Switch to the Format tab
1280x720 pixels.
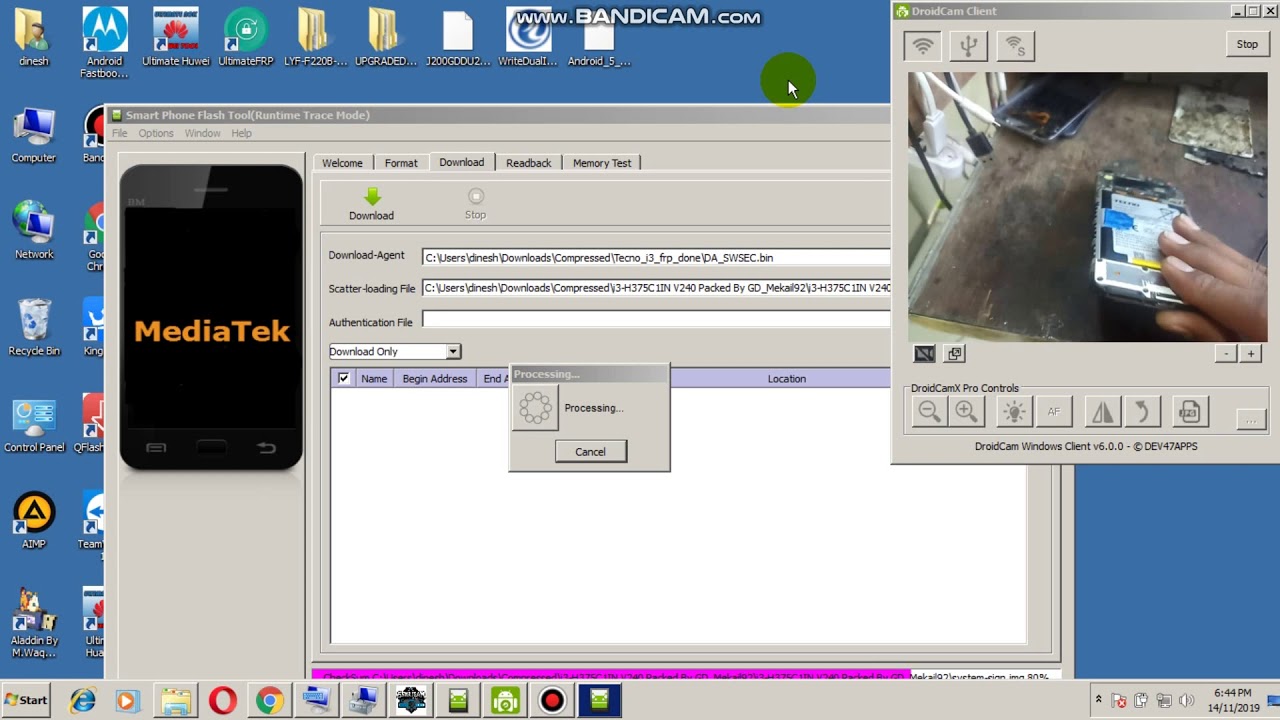401,163
